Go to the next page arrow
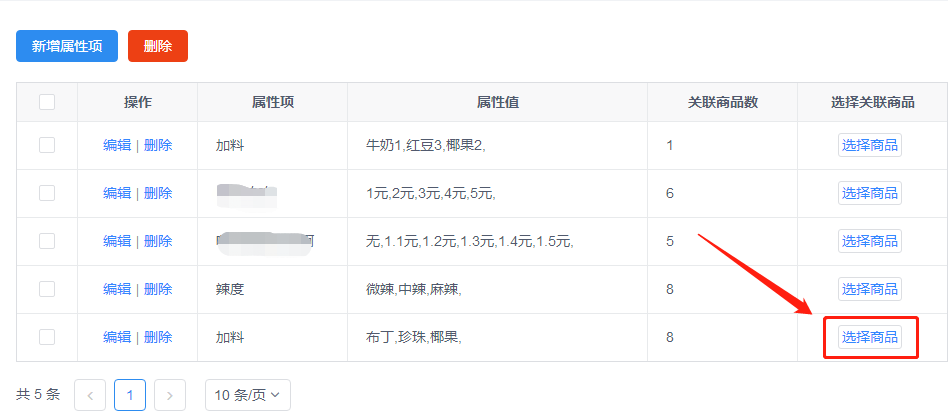 170,395
